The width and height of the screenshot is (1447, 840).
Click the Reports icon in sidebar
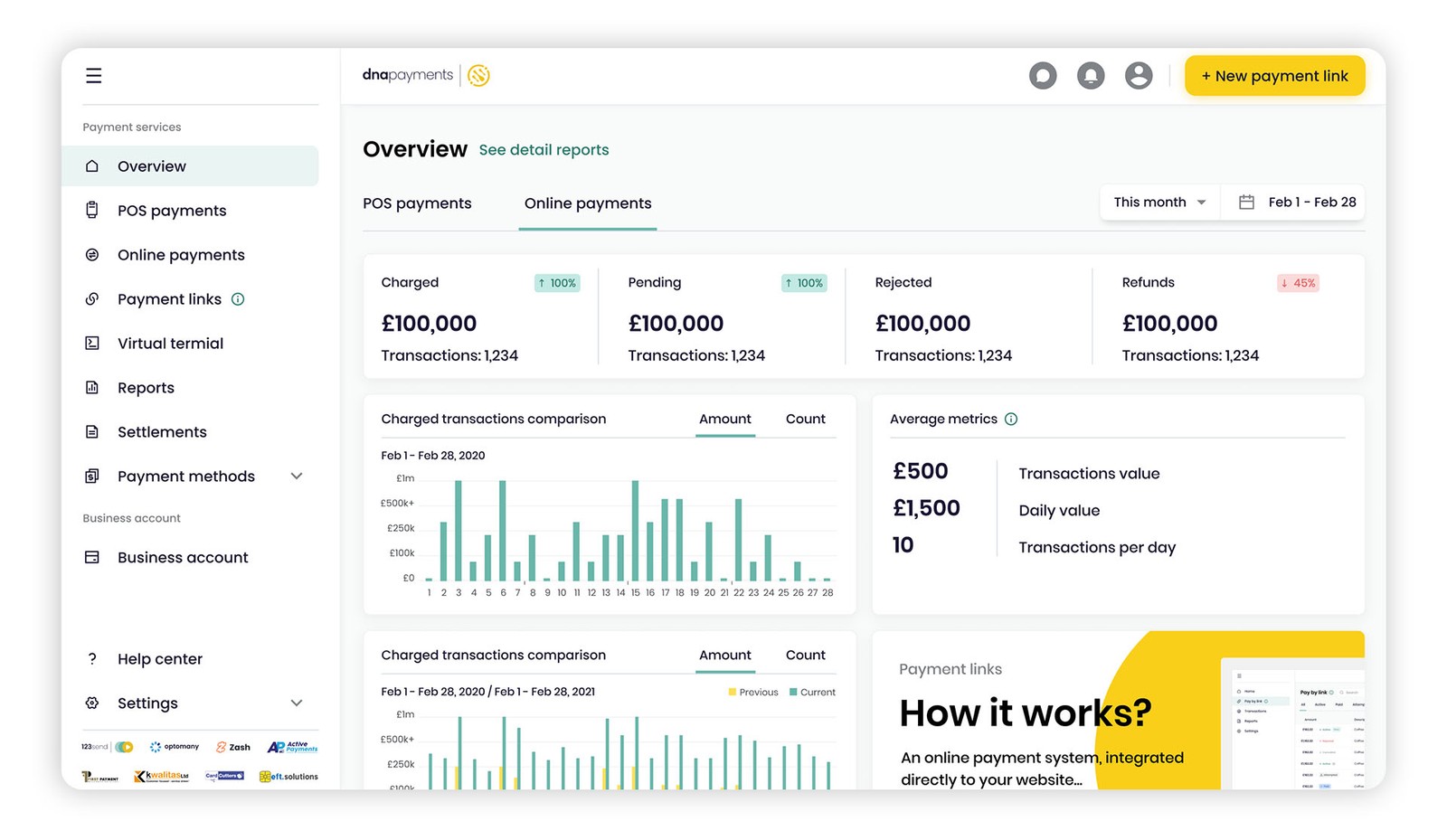(92, 388)
